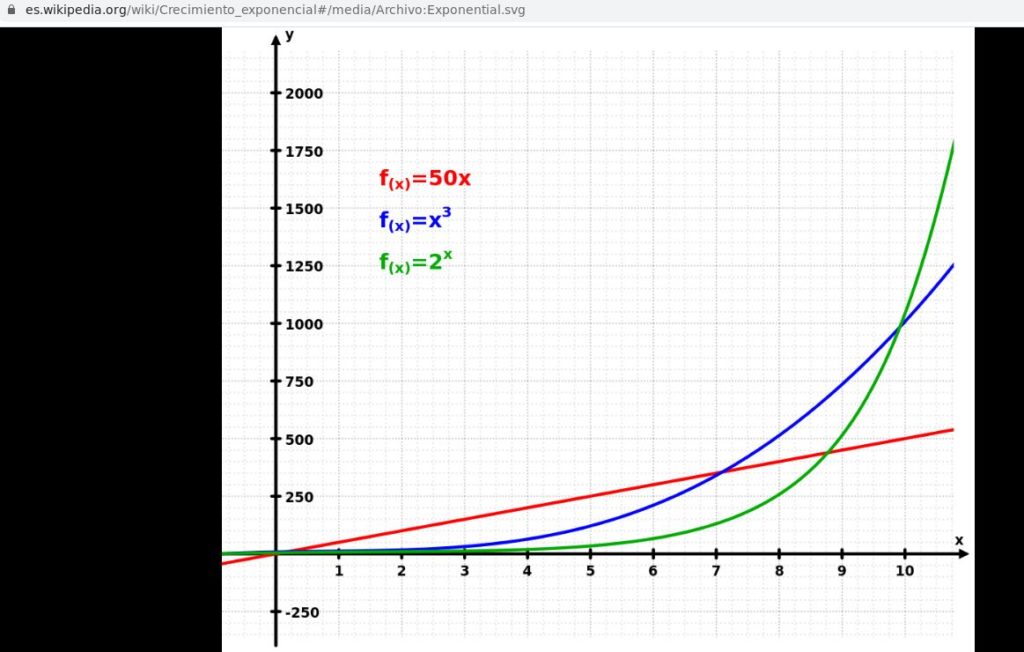The width and height of the screenshot is (1024, 652).
Task: Click the y-axis label 1000
Action: tap(304, 324)
